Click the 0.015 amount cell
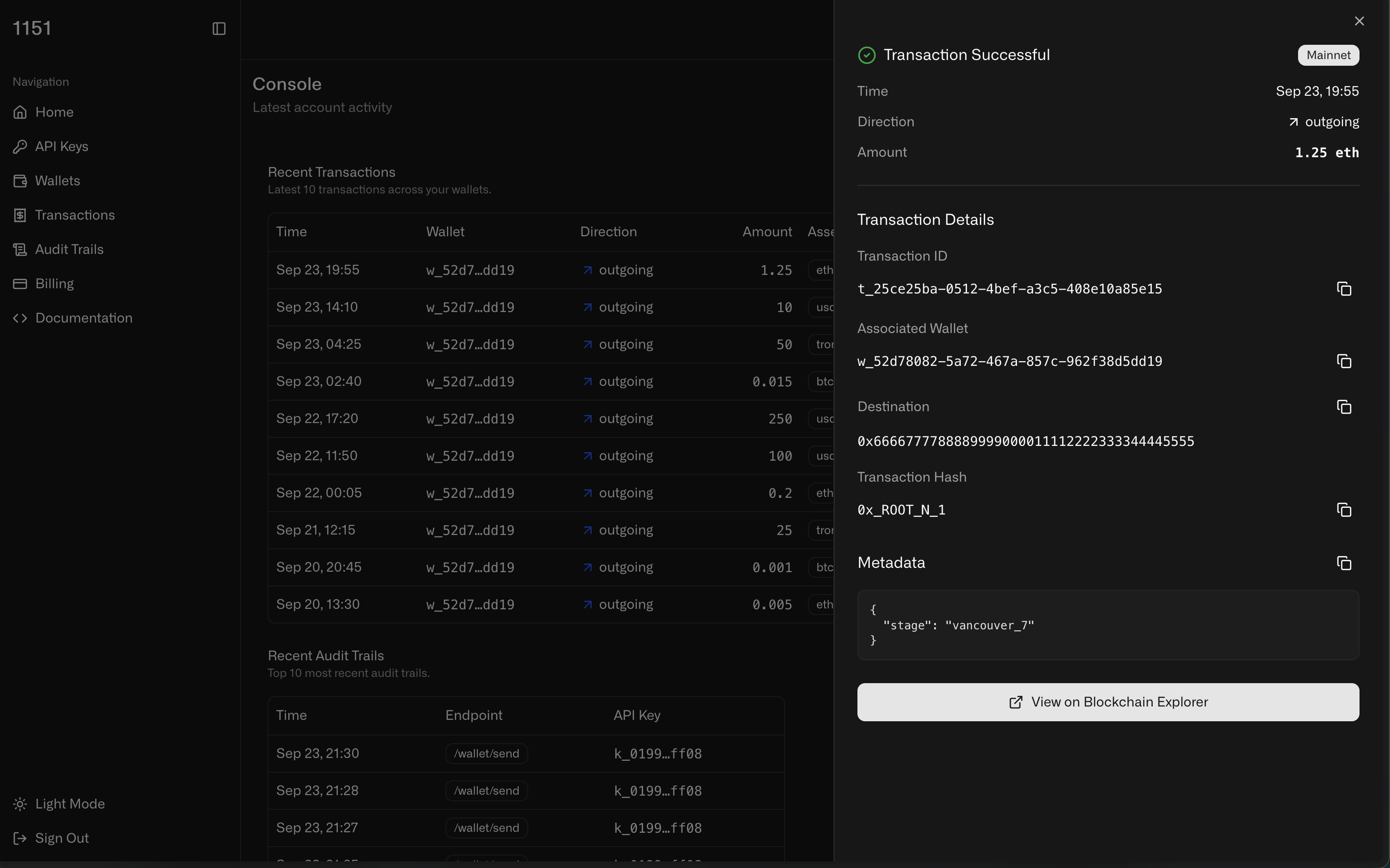Image resolution: width=1390 pixels, height=868 pixels. point(772,382)
